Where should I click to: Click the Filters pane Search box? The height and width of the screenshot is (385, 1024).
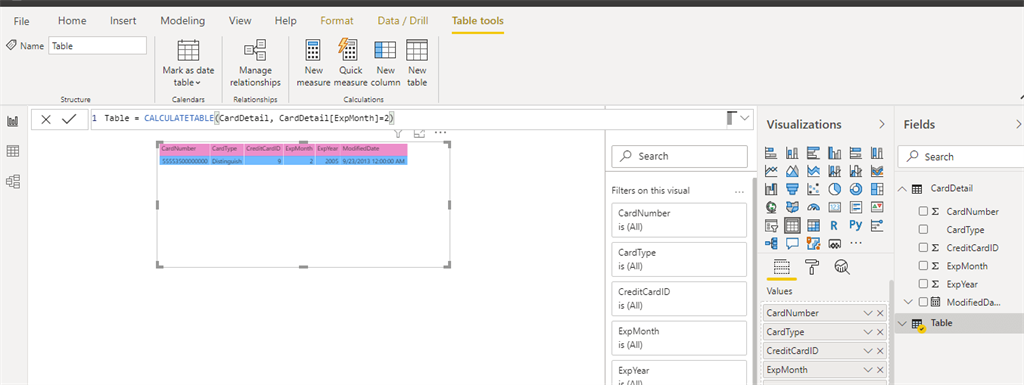(679, 156)
